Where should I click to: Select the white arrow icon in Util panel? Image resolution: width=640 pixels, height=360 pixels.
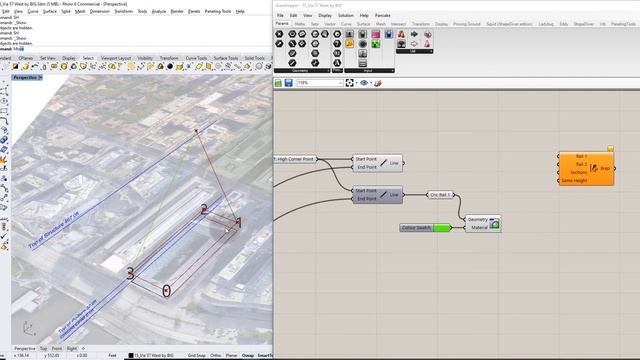(x=414, y=44)
